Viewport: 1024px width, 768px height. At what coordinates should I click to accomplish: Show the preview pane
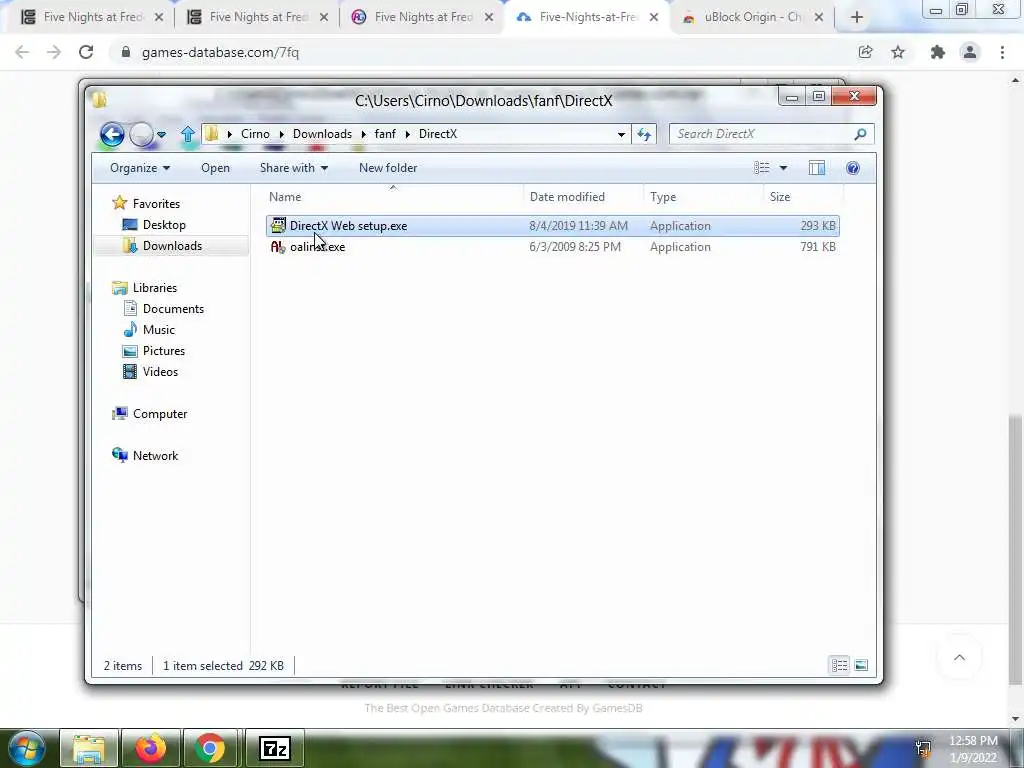click(x=816, y=168)
